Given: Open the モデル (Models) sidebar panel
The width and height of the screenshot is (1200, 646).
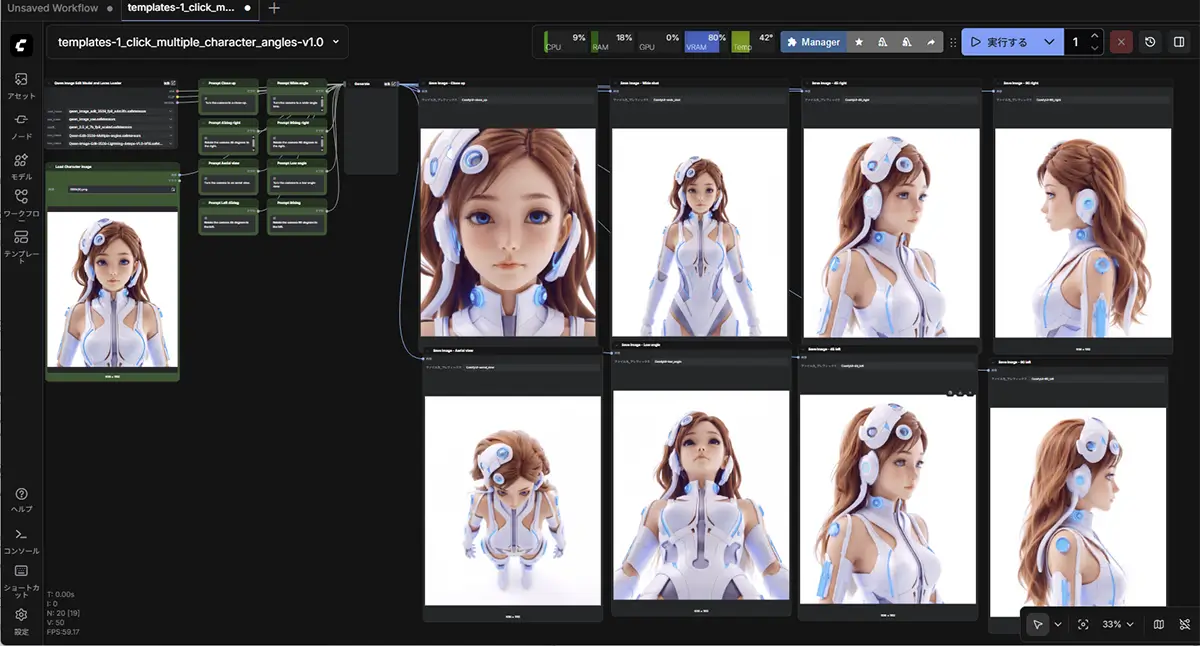Looking at the screenshot, I should (21, 160).
